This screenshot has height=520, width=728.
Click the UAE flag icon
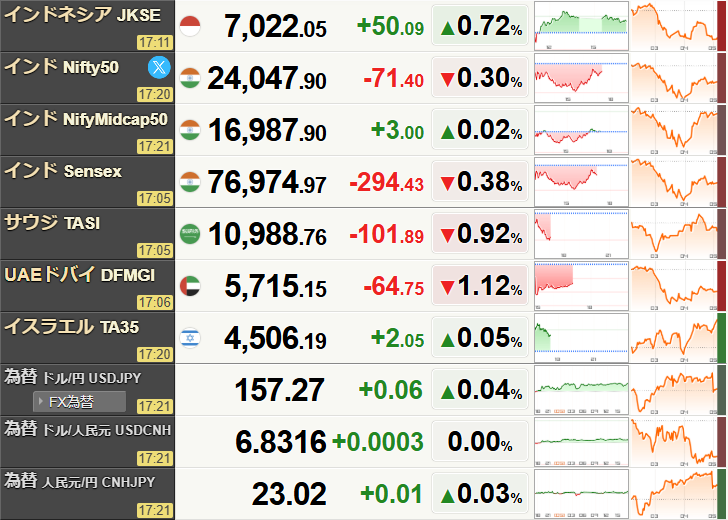190,286
